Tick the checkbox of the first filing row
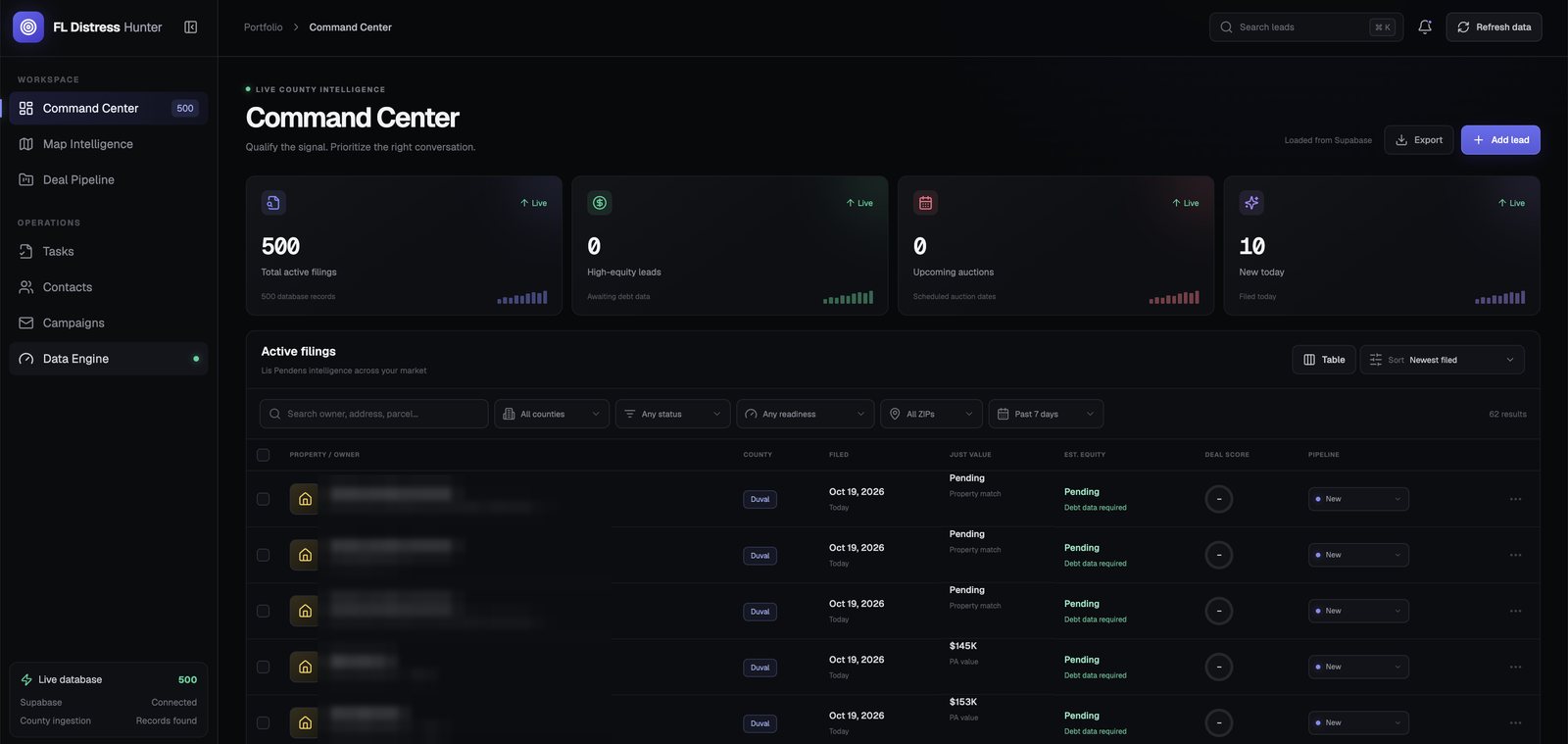Viewport: 1568px width, 744px height. (x=263, y=499)
